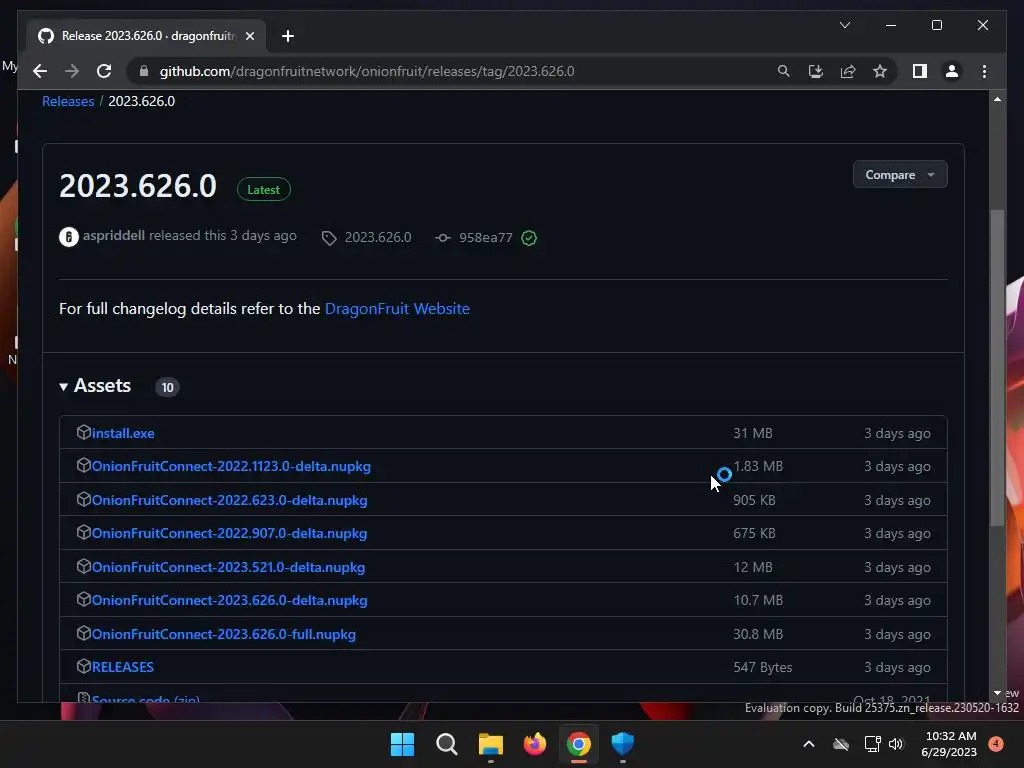The height and width of the screenshot is (768, 1024).
Task: Click the 30.8 MB size text
Action: pyautogui.click(x=758, y=634)
